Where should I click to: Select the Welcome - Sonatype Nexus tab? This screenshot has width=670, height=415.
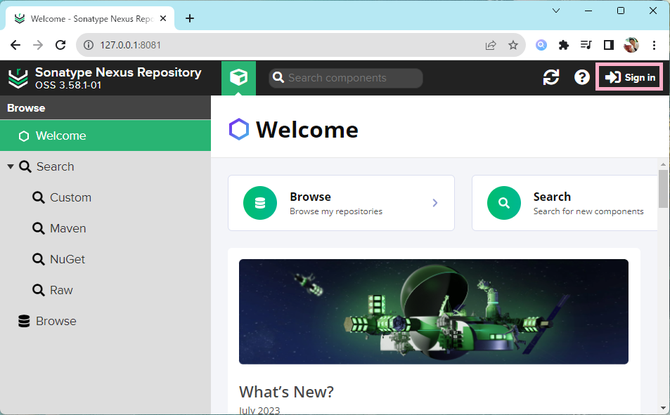tap(90, 19)
